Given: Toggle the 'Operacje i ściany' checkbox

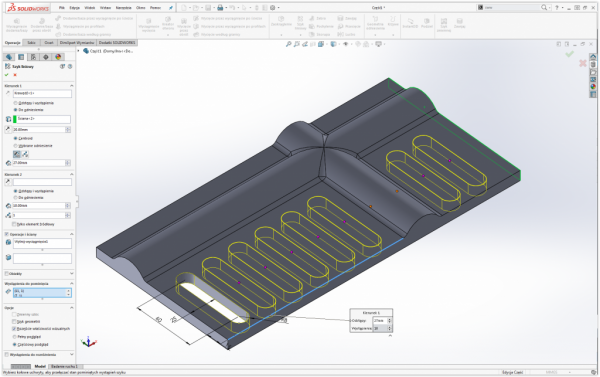Looking at the screenshot, I should pos(7,234).
